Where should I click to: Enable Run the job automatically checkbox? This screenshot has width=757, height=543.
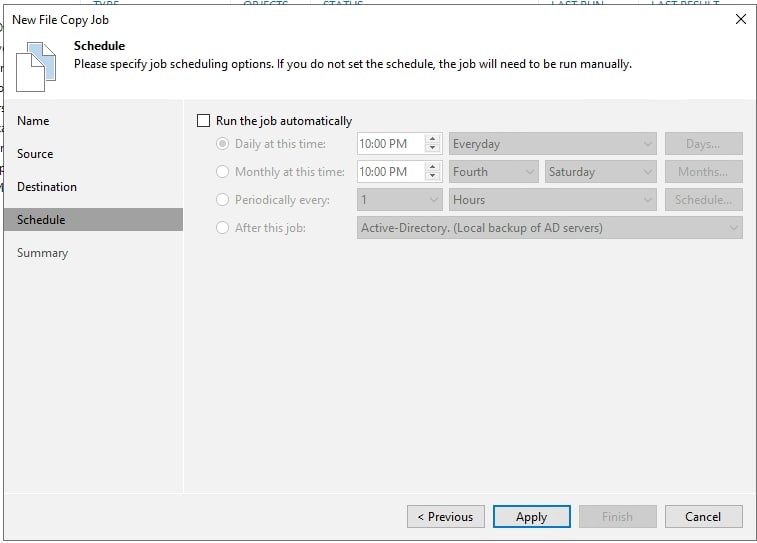click(x=203, y=121)
